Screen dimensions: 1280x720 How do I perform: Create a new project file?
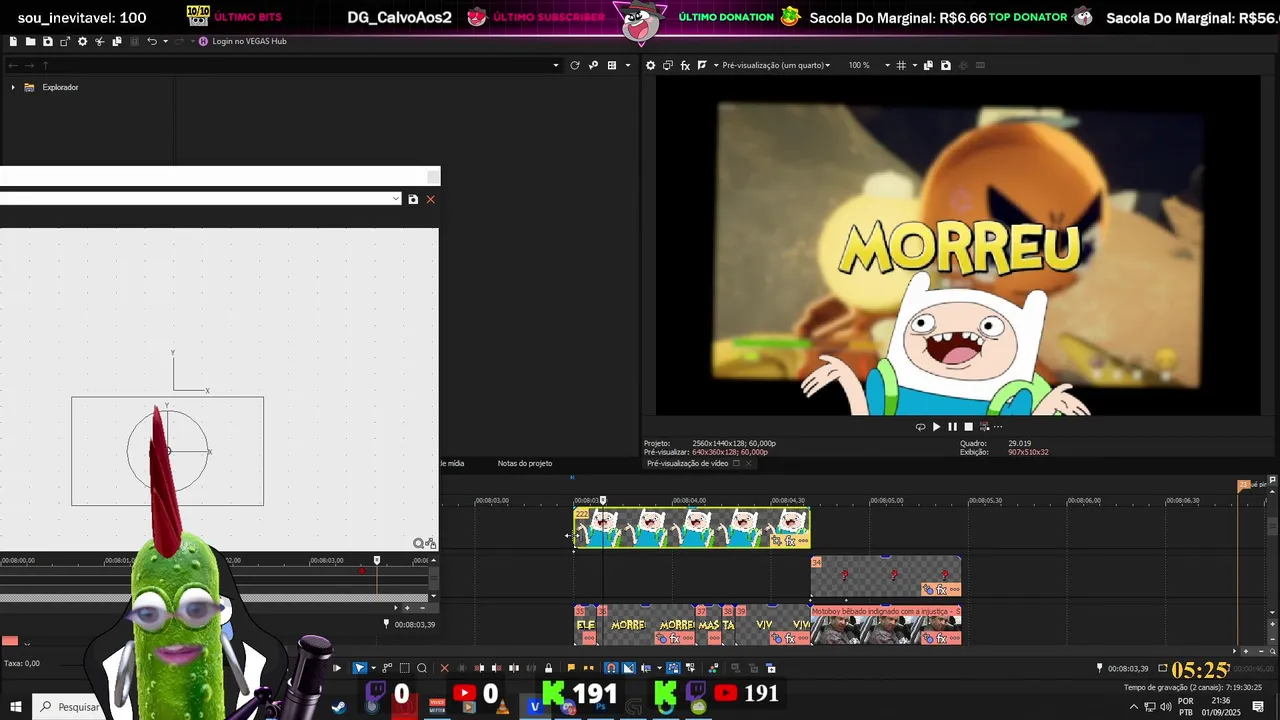pyautogui.click(x=13, y=41)
